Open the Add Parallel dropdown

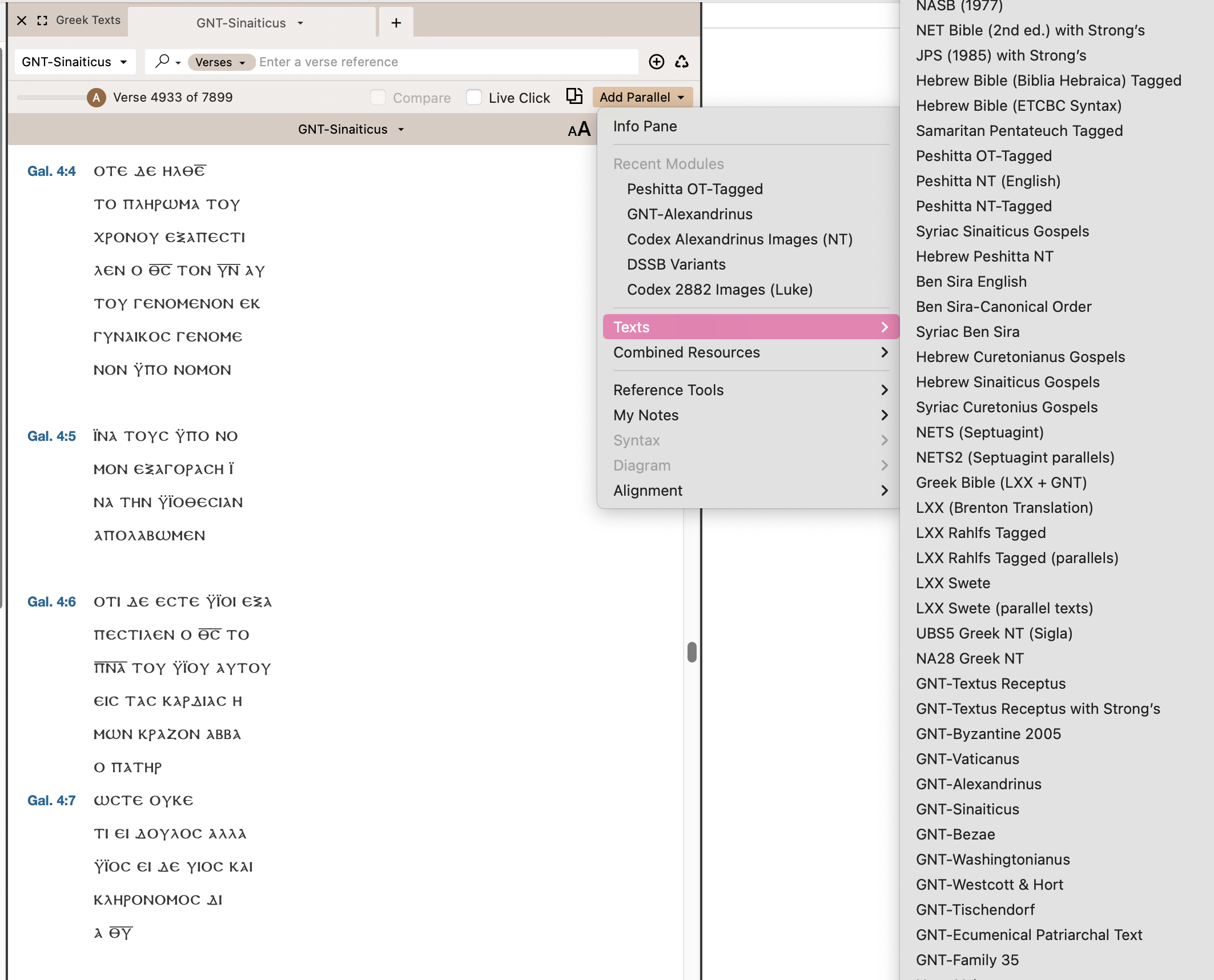coord(642,97)
